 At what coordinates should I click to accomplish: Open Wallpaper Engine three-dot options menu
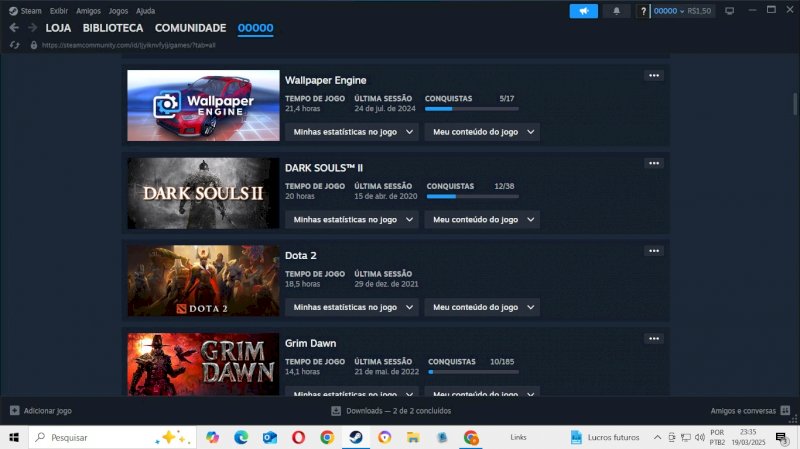tap(654, 75)
